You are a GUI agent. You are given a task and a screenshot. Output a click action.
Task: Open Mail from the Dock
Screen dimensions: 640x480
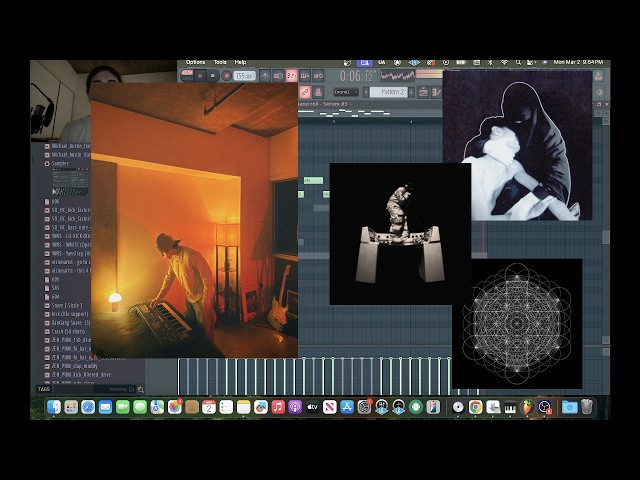pos(105,407)
